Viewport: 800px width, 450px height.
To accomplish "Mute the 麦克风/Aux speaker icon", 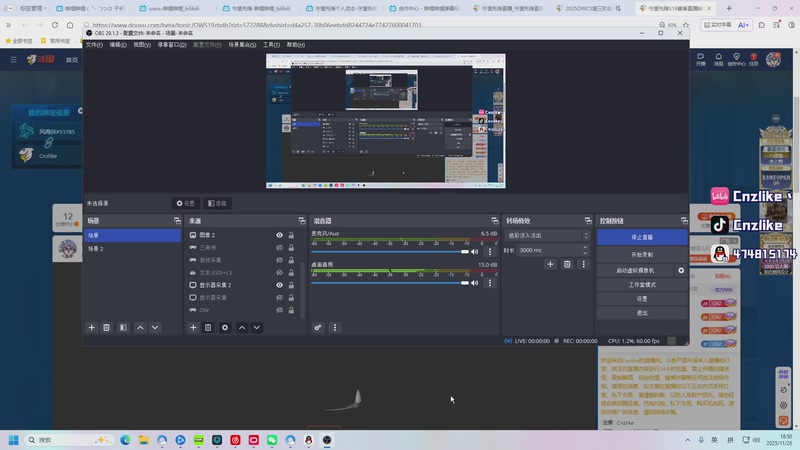I will point(475,252).
